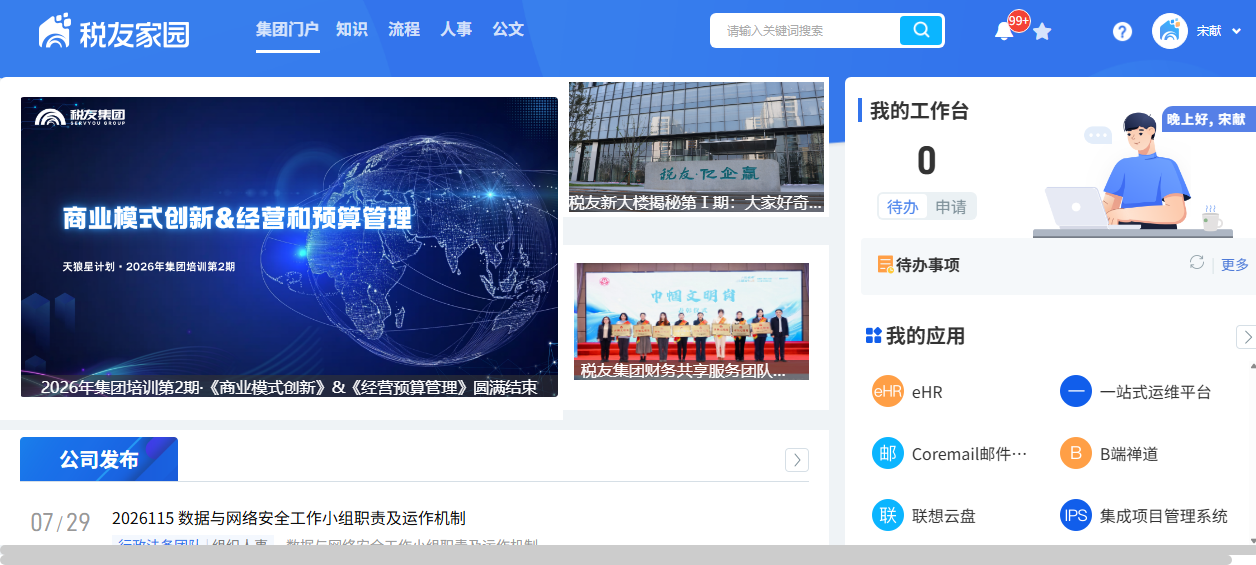Screen dimensions: 1256x565
Task: Open the 税友新大楼揭秘第Ⅰ期 news caption
Action: coord(696,203)
